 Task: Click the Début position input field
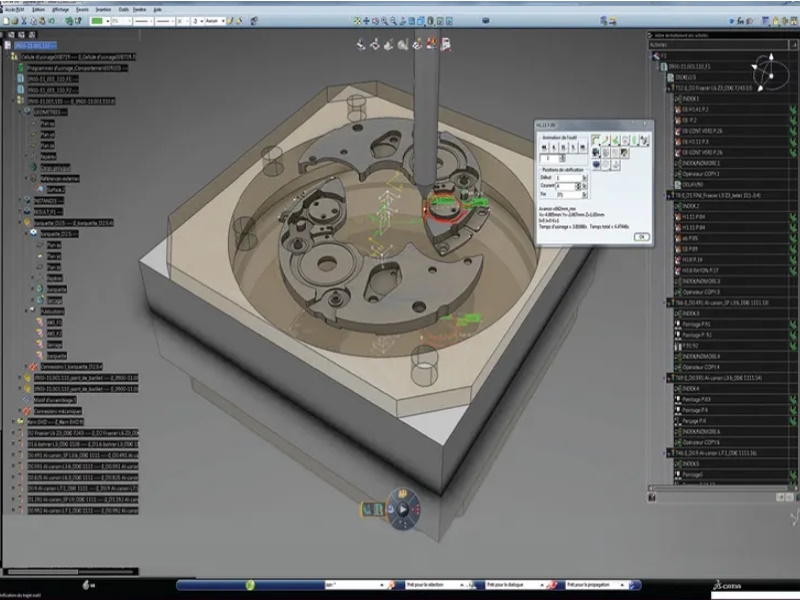(x=567, y=178)
